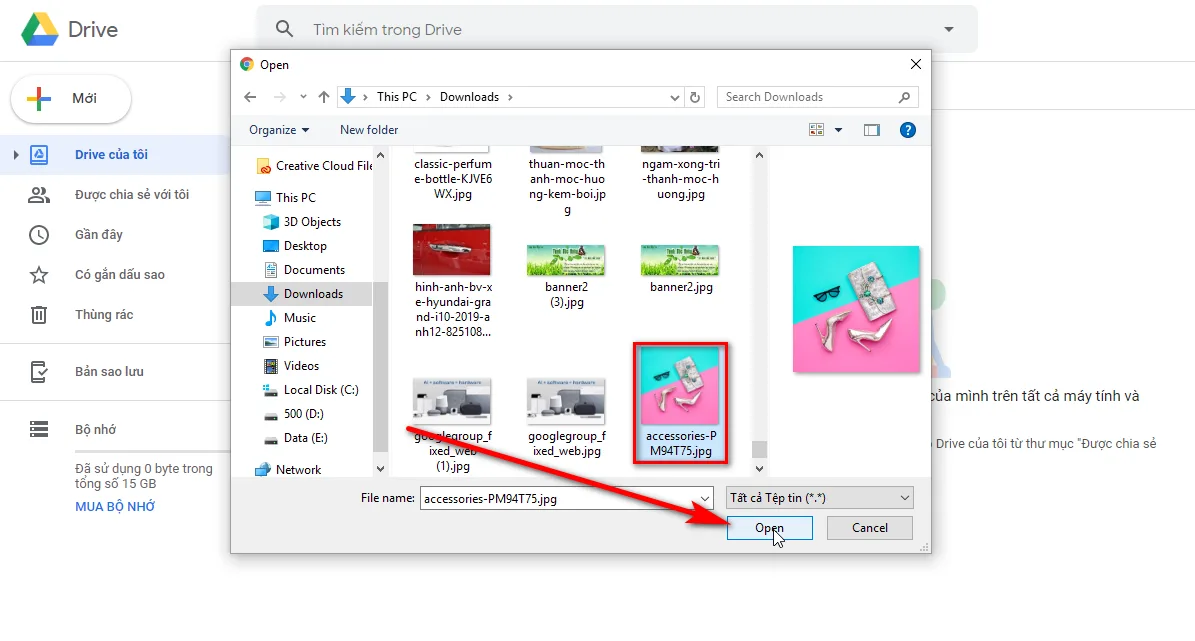Select googlegroup_fixed_web.jpg file

(x=566, y=417)
